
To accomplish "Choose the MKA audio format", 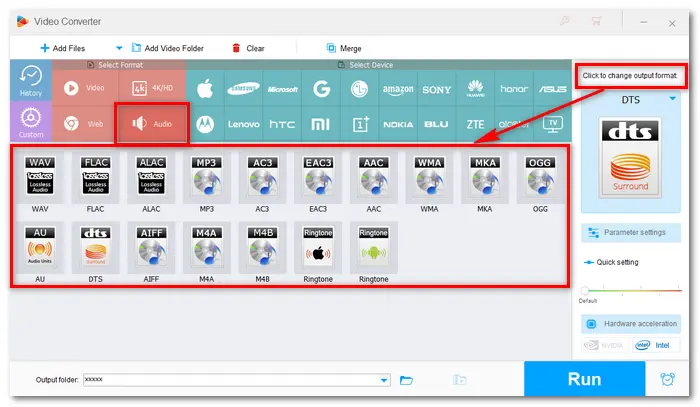I will click(485, 177).
